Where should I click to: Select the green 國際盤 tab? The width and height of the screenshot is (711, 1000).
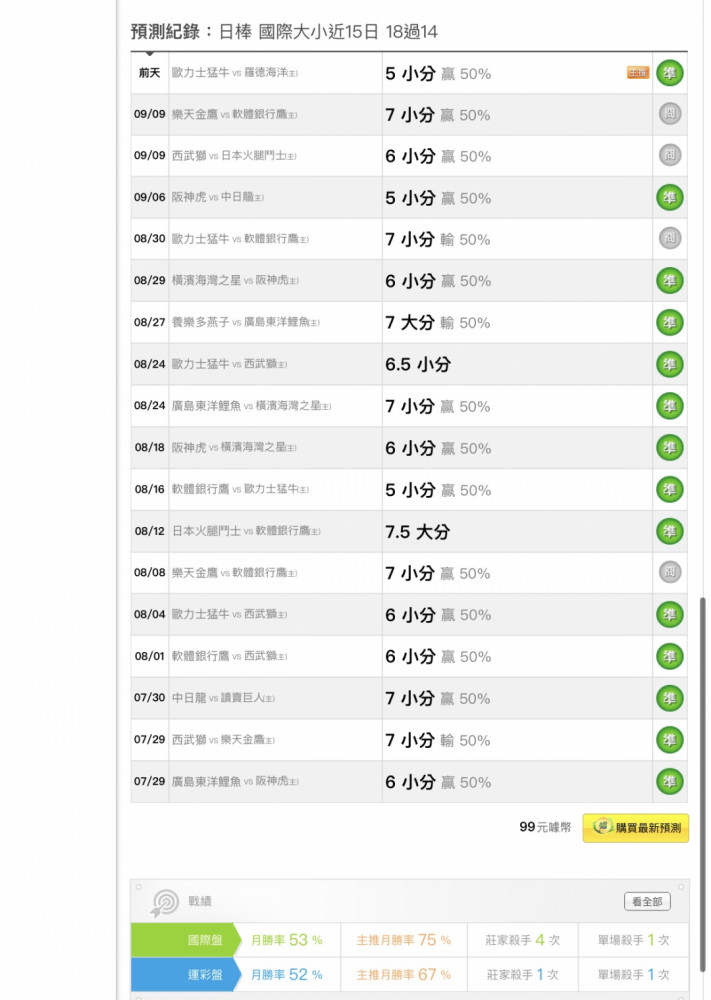[185, 940]
